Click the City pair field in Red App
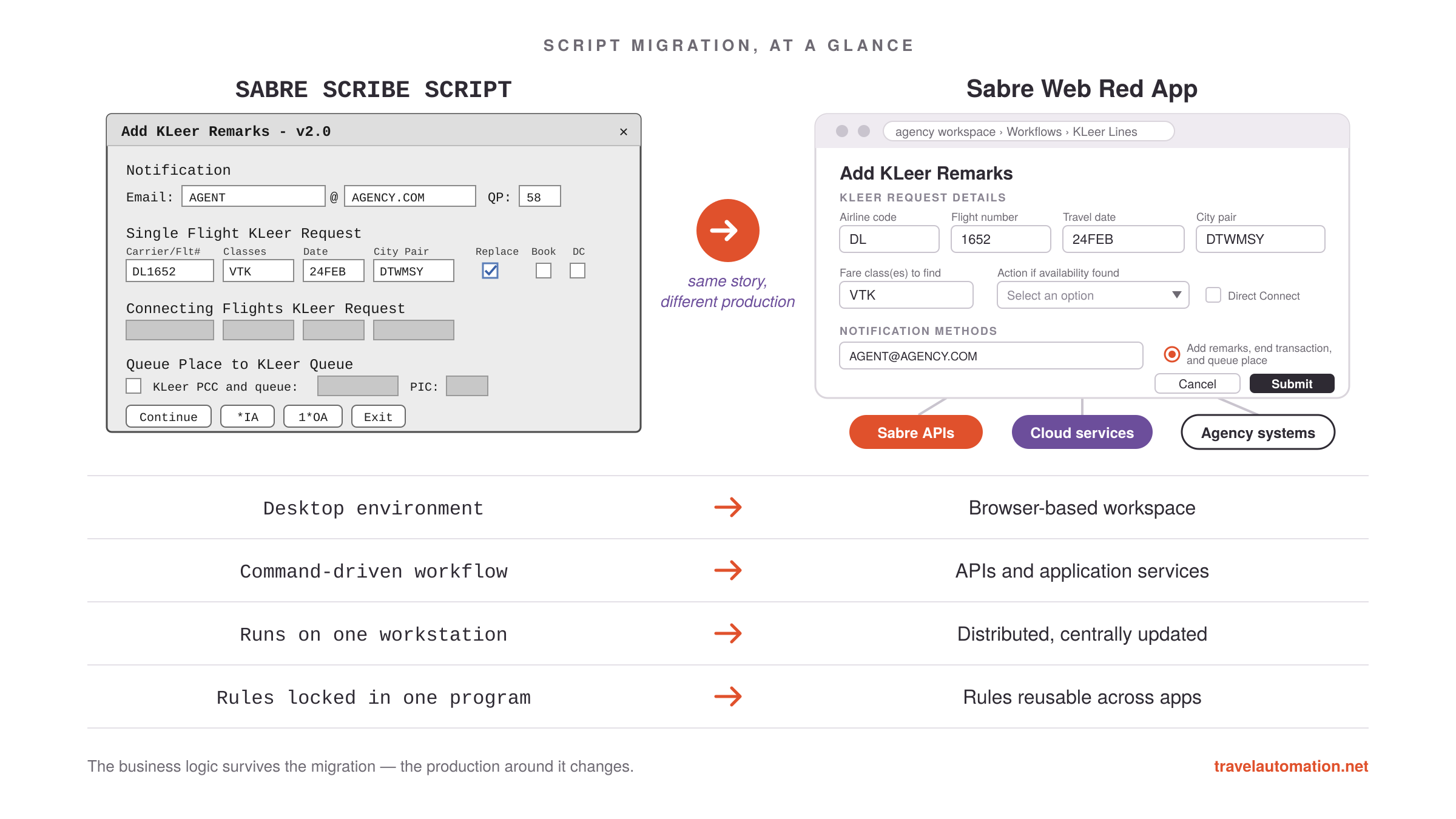 1261,239
